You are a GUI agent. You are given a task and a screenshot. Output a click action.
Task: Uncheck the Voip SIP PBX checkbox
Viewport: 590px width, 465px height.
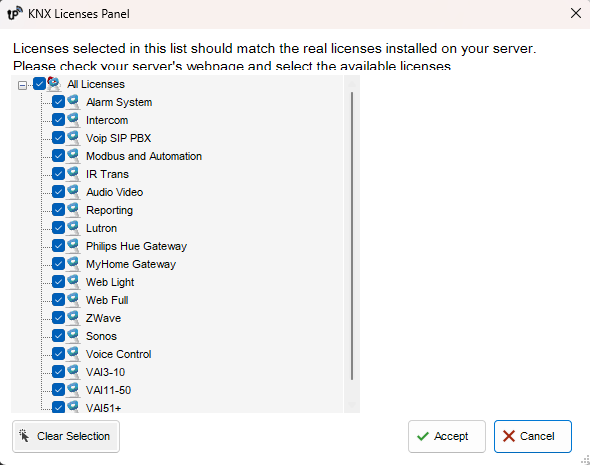[58, 138]
